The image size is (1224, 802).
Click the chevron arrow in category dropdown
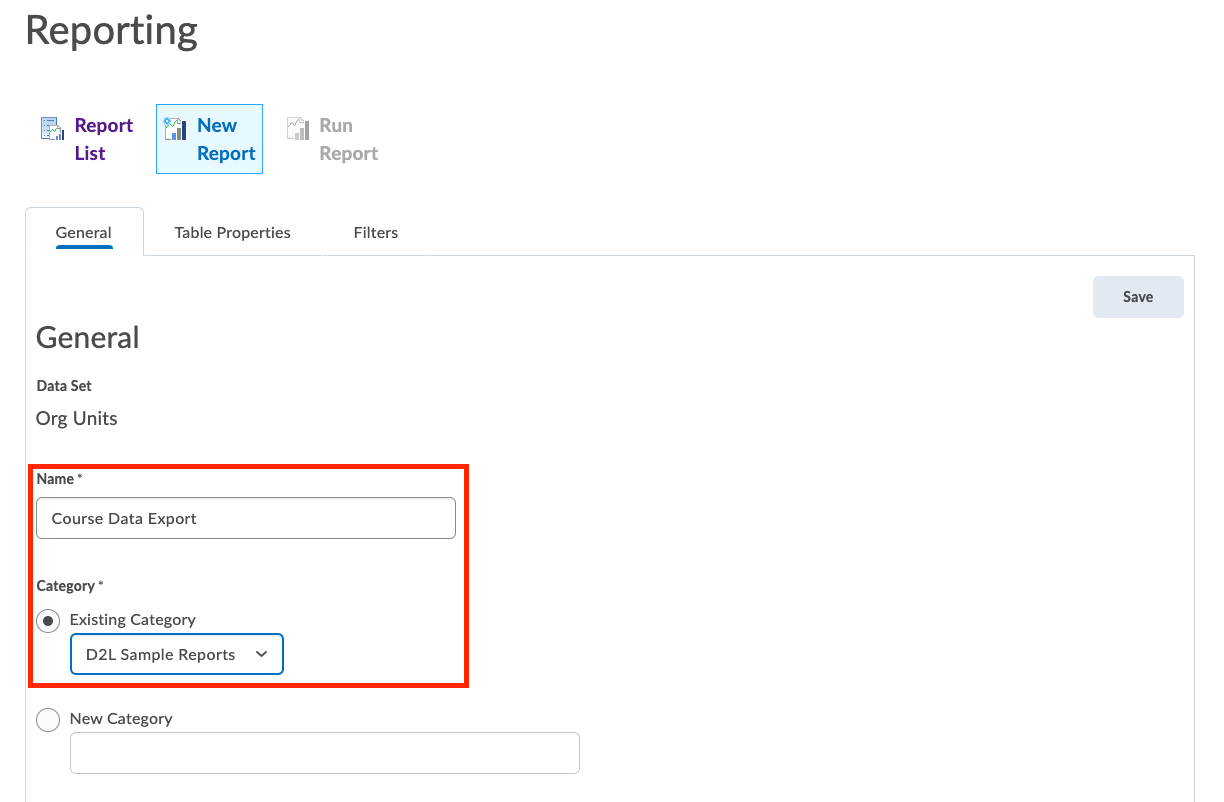[262, 654]
